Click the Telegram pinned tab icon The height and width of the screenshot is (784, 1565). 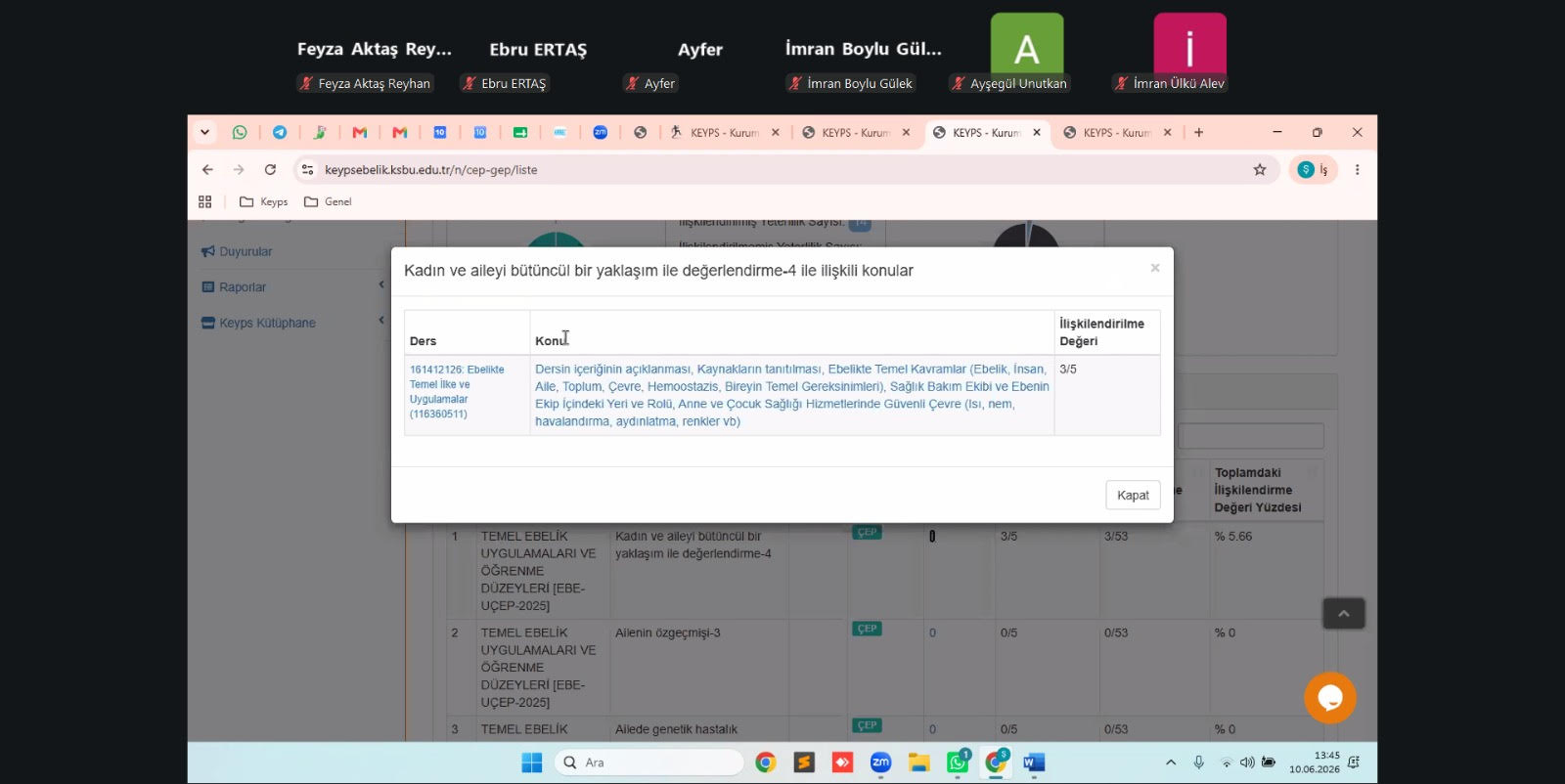280,132
